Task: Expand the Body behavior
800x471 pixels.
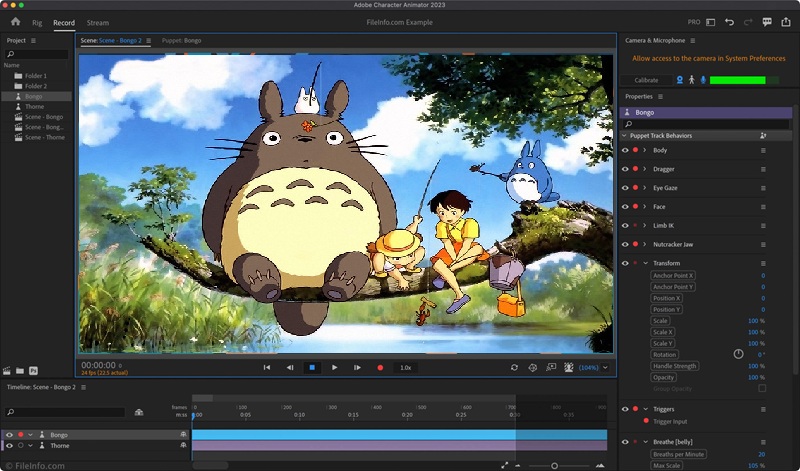Action: [645, 151]
